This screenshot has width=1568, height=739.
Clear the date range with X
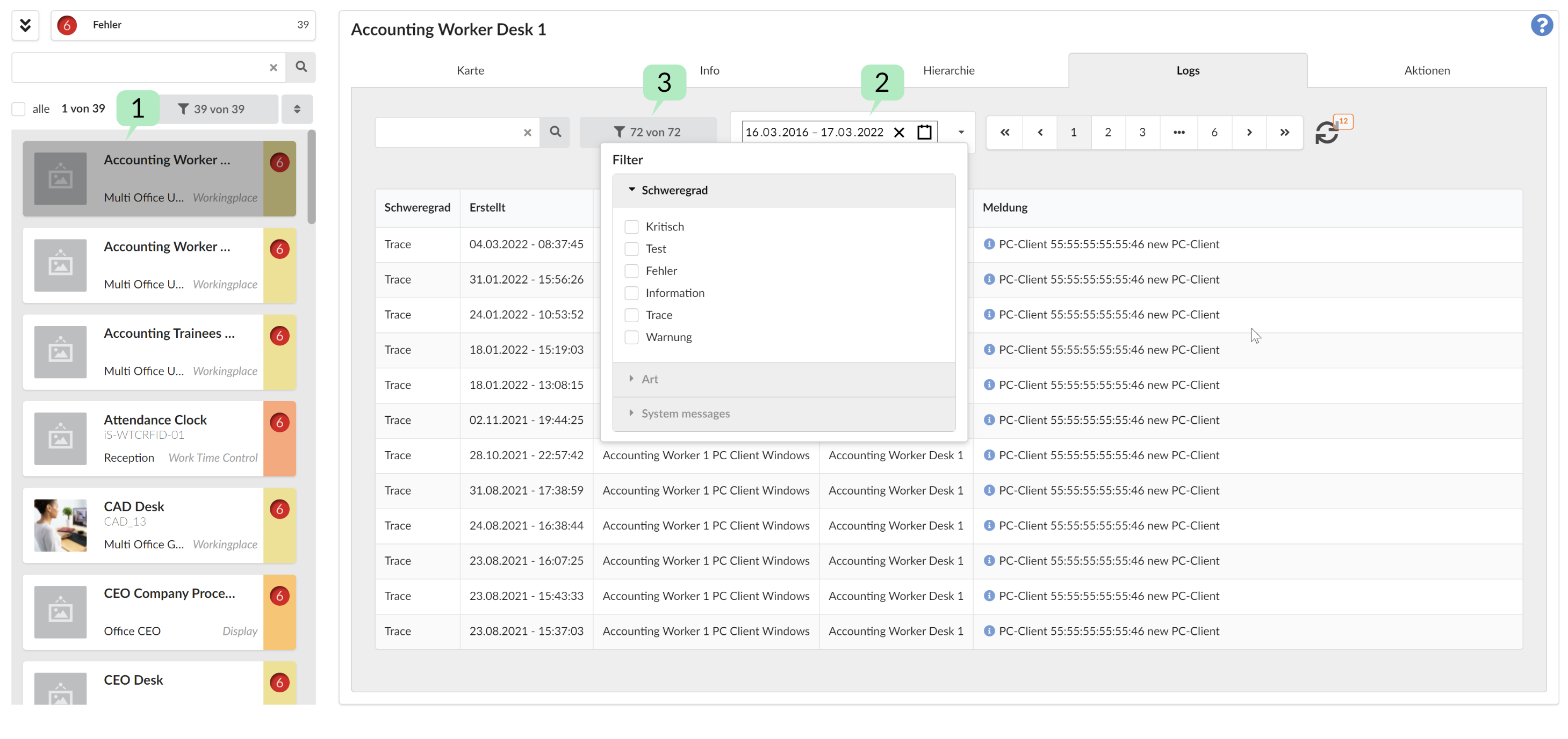coord(898,133)
